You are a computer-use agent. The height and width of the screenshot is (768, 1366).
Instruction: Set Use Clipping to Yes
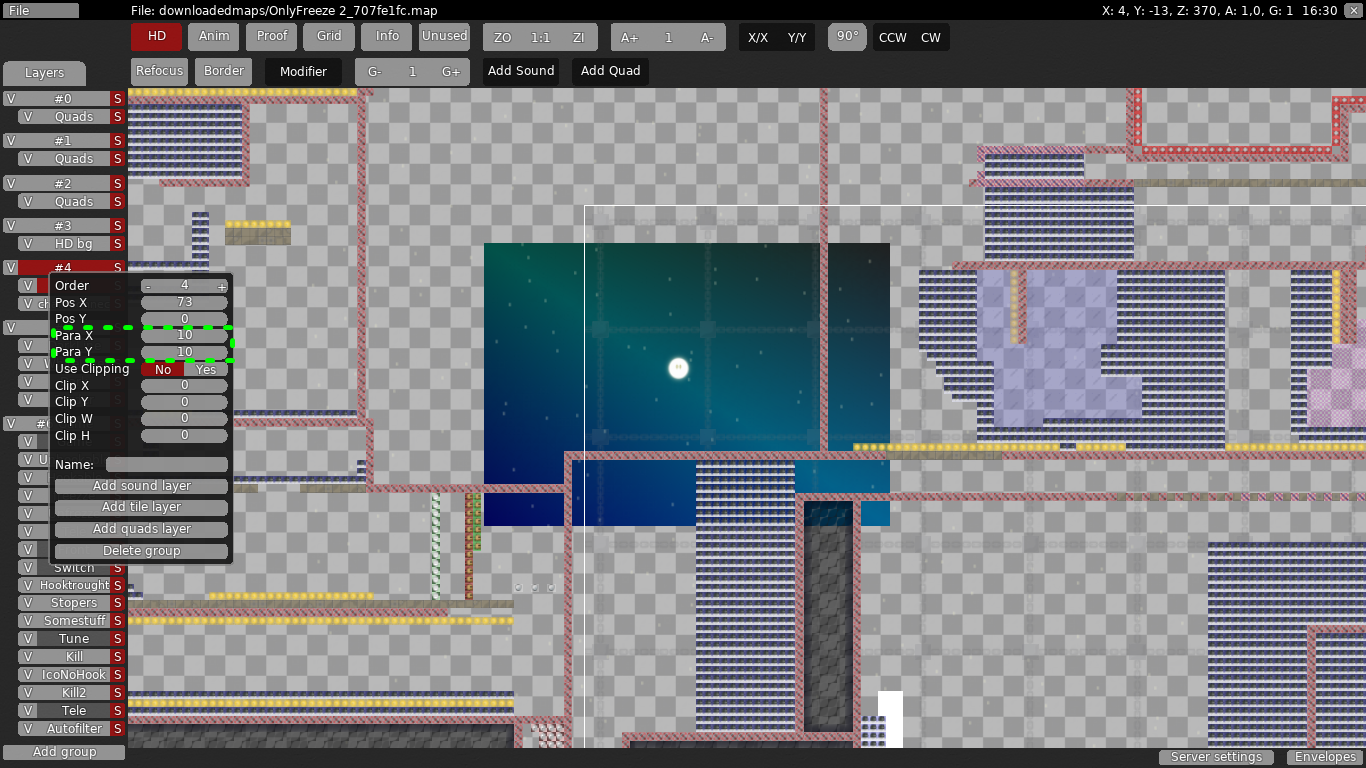[205, 369]
